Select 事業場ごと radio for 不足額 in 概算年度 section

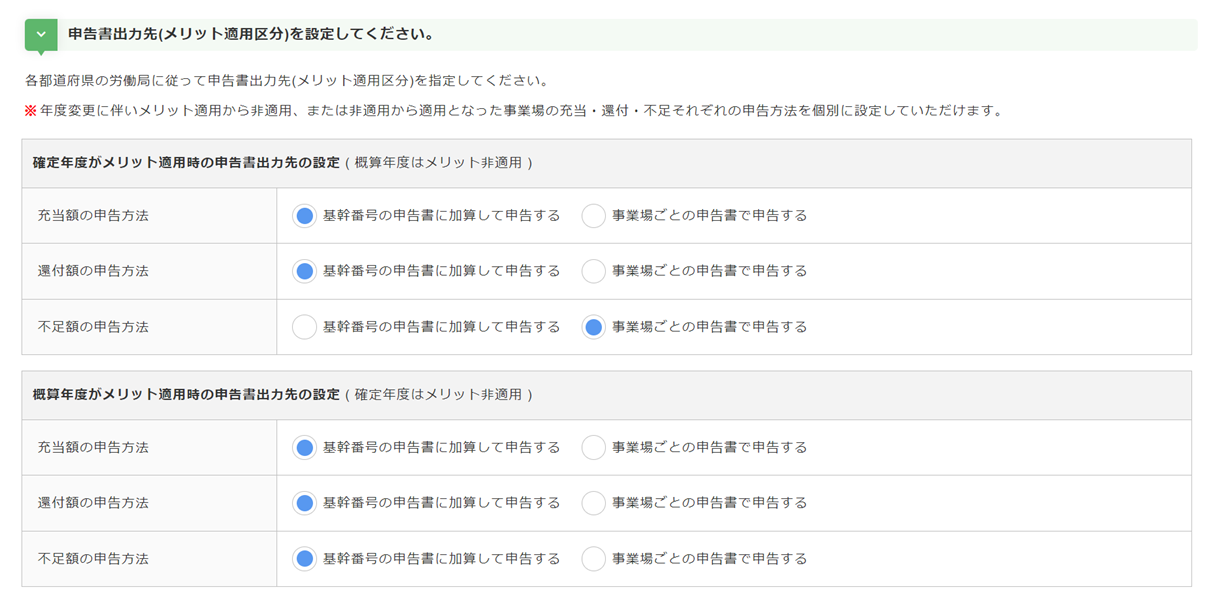(x=594, y=559)
